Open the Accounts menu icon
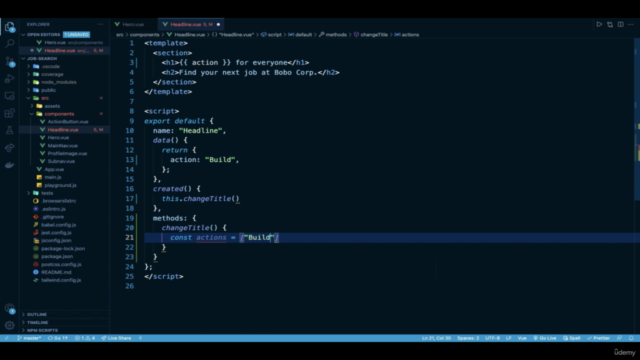Image resolution: width=640 pixels, height=360 pixels. 9,308
